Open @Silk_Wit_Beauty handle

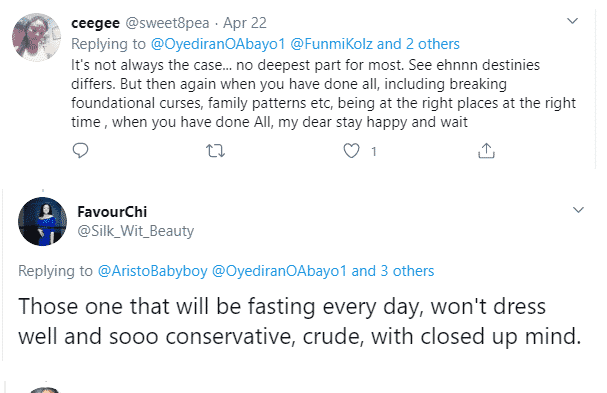[135, 231]
